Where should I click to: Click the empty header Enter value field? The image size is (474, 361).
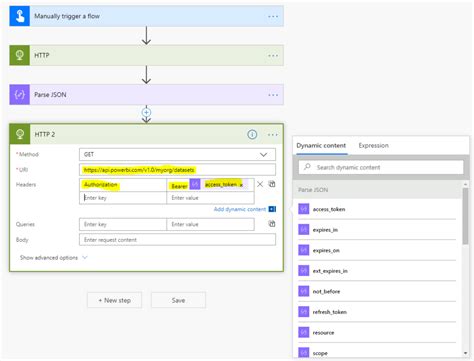[210, 198]
